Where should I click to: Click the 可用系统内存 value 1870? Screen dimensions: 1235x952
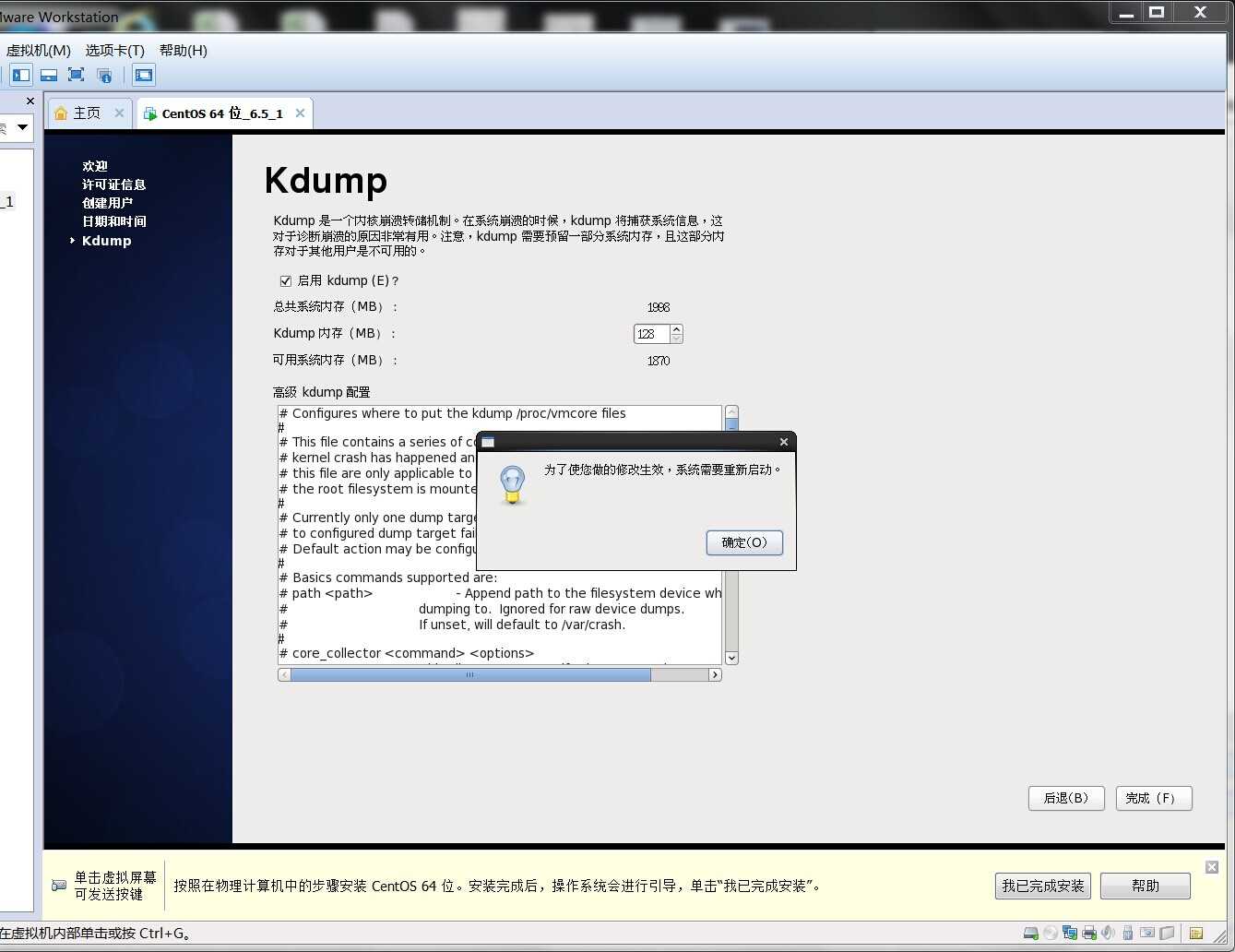659,361
